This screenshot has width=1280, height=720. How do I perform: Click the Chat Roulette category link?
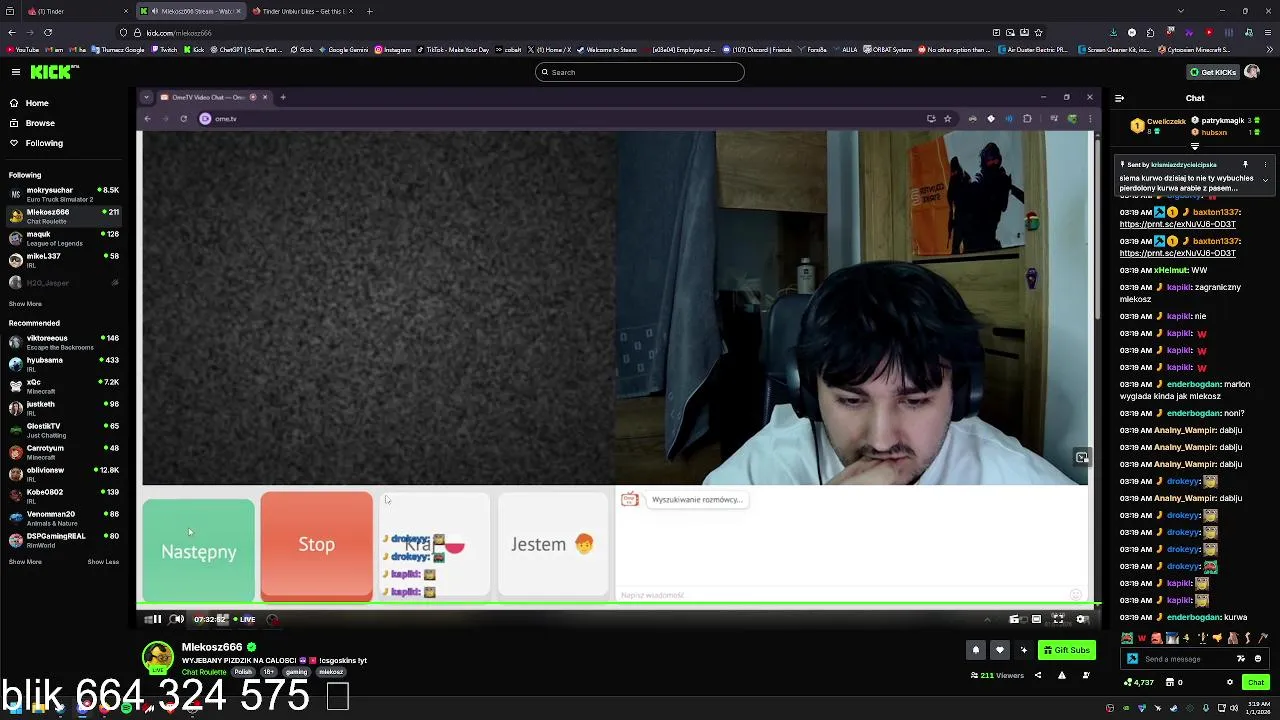pyautogui.click(x=204, y=672)
